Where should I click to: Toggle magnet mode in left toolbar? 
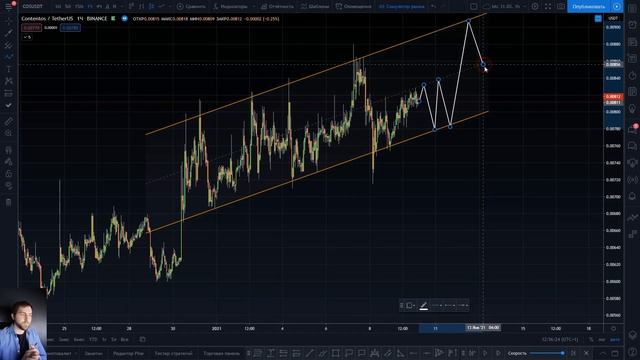(x=8, y=150)
